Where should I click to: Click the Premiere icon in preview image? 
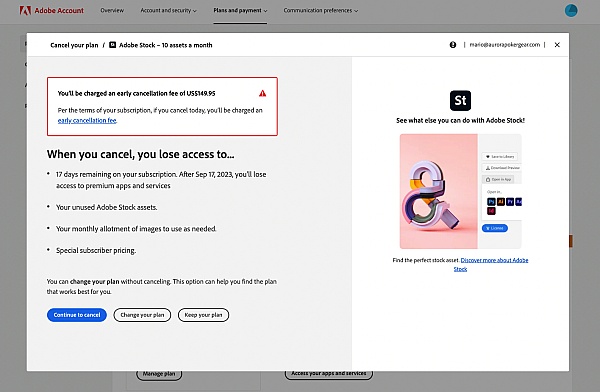[x=510, y=202]
